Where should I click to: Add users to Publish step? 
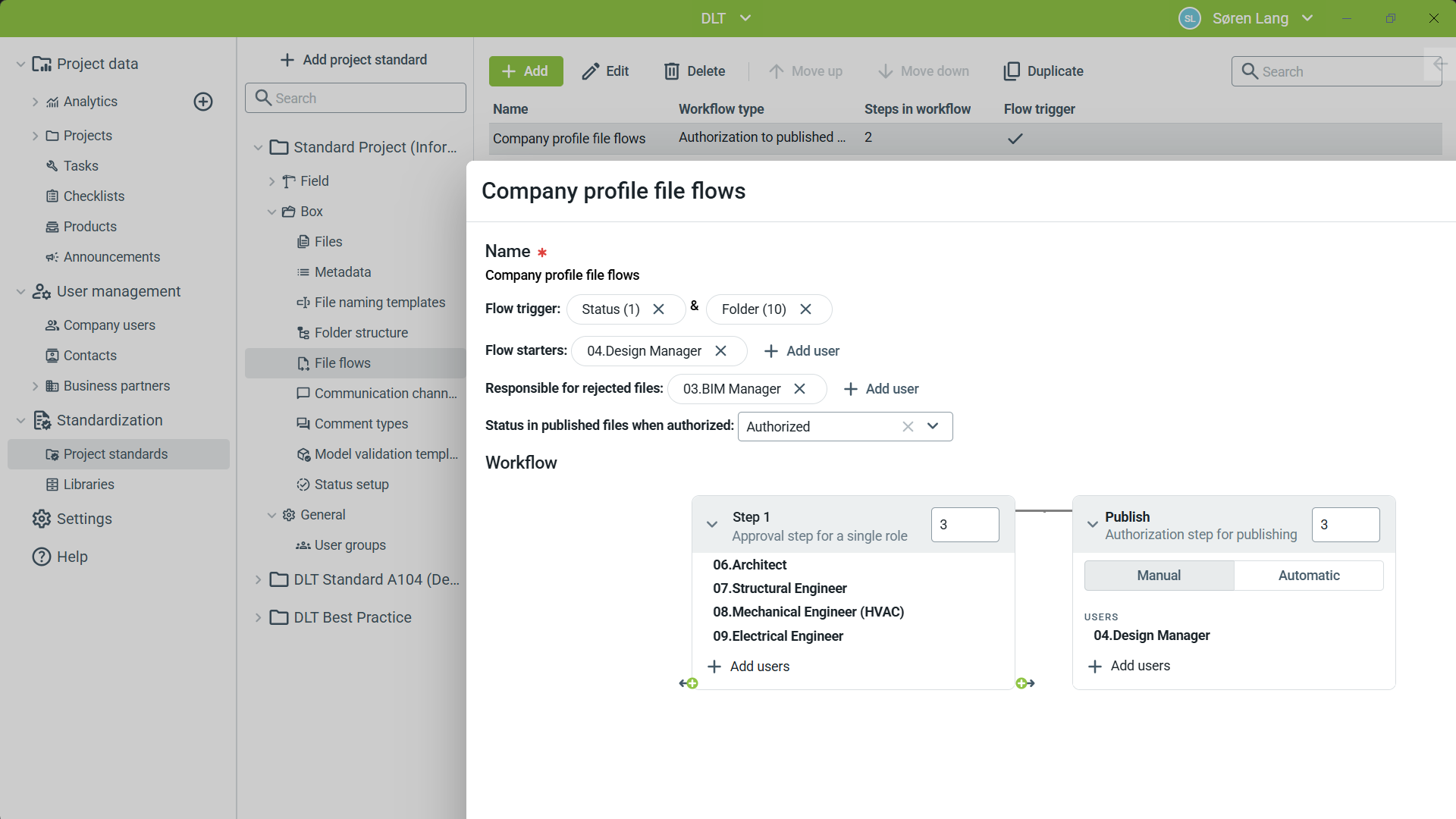[x=1129, y=666]
